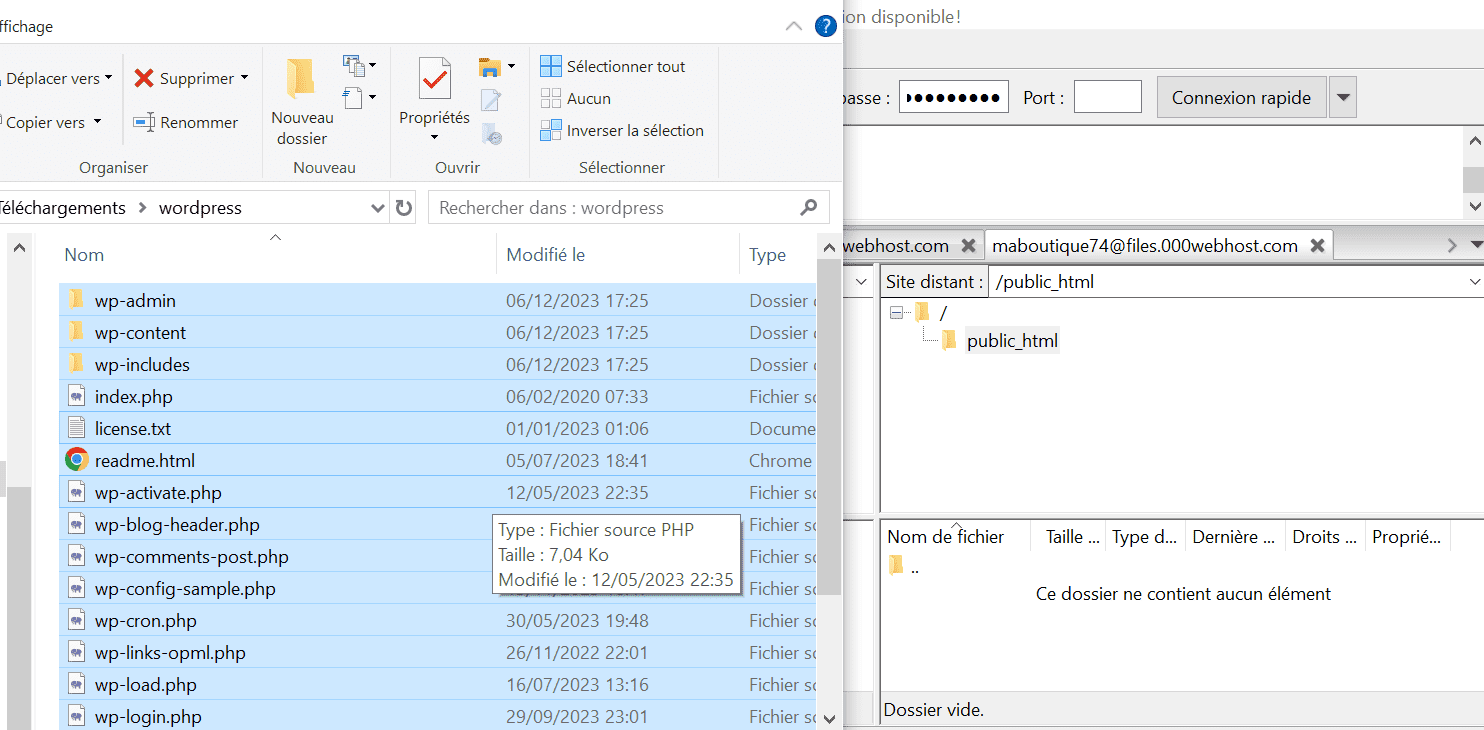Open FileZilla tab list dropdown arrow

[1476, 245]
